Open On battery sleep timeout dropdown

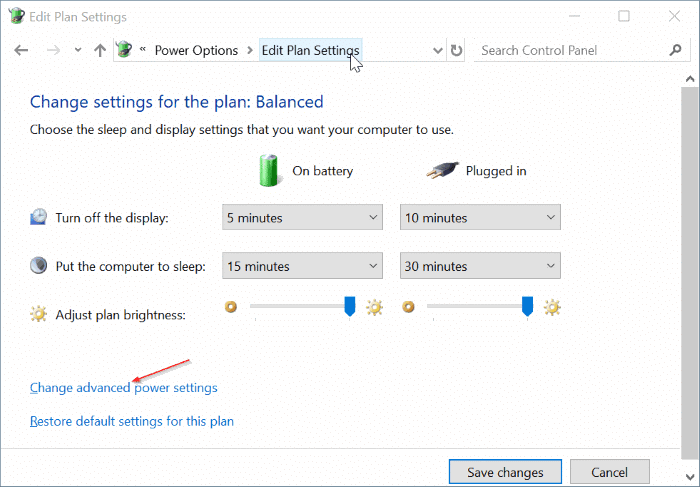click(x=302, y=266)
